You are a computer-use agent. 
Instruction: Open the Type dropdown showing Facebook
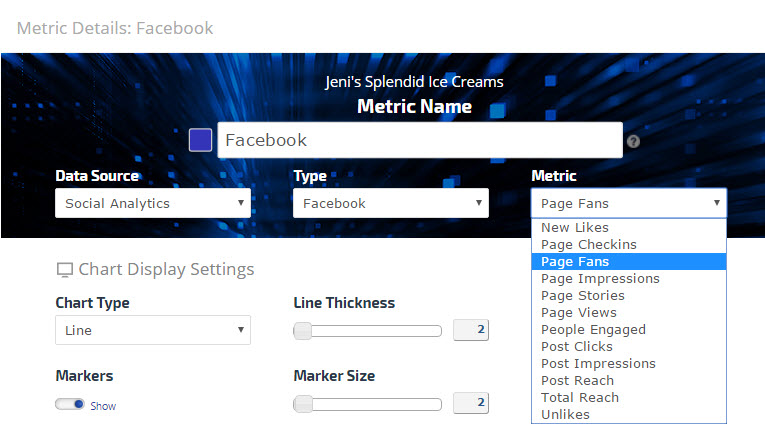coord(390,203)
